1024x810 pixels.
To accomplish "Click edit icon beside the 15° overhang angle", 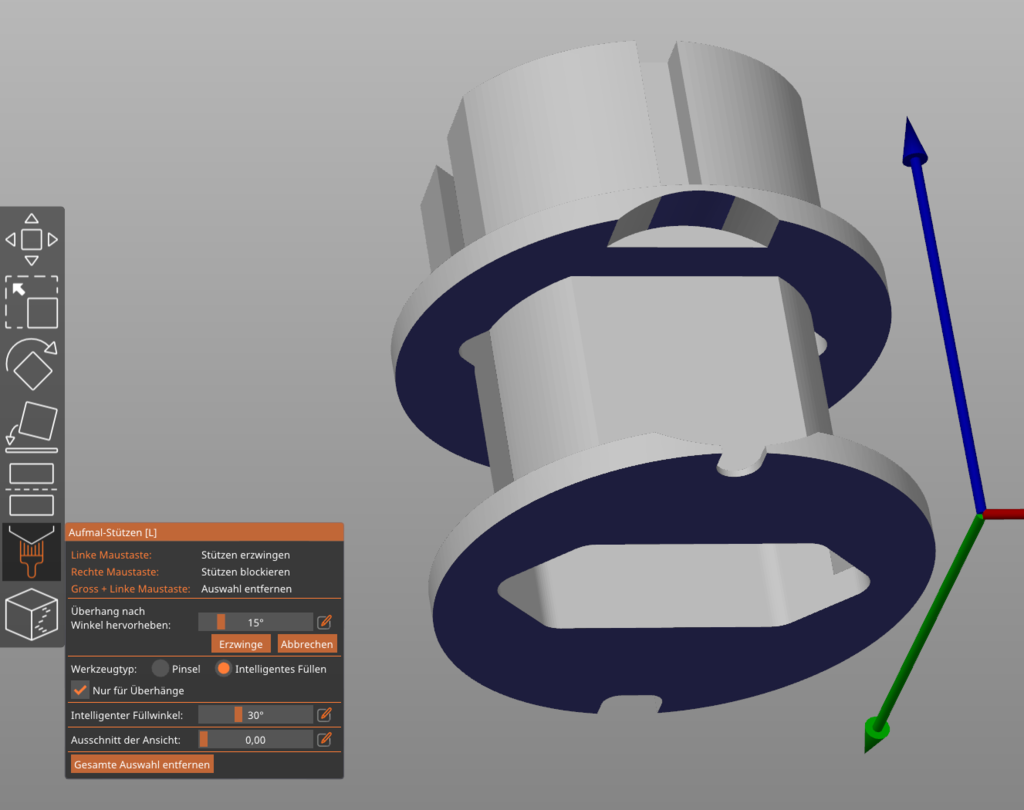I will tap(324, 622).
